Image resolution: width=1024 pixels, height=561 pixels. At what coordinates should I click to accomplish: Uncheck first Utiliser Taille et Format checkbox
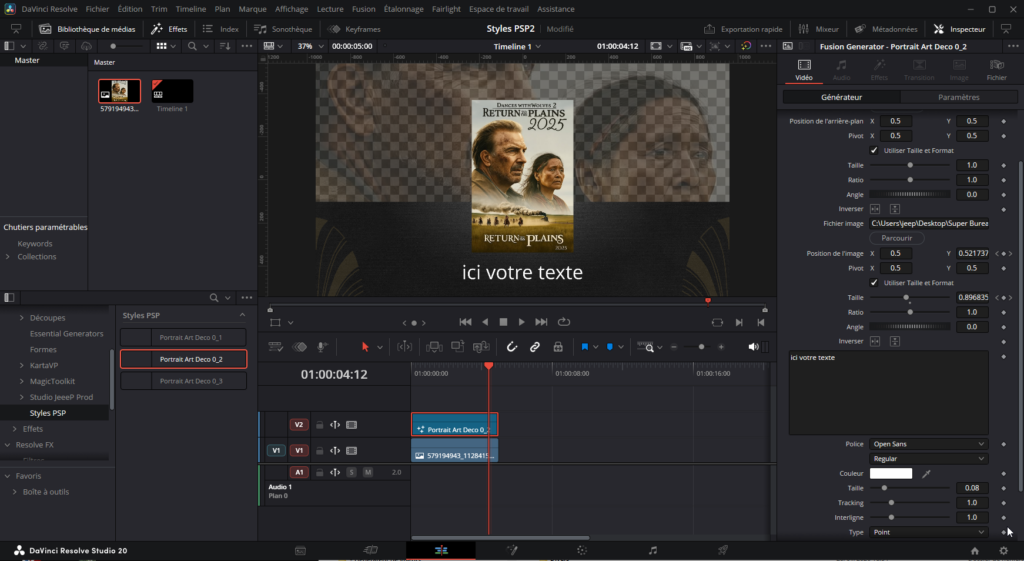[874, 150]
